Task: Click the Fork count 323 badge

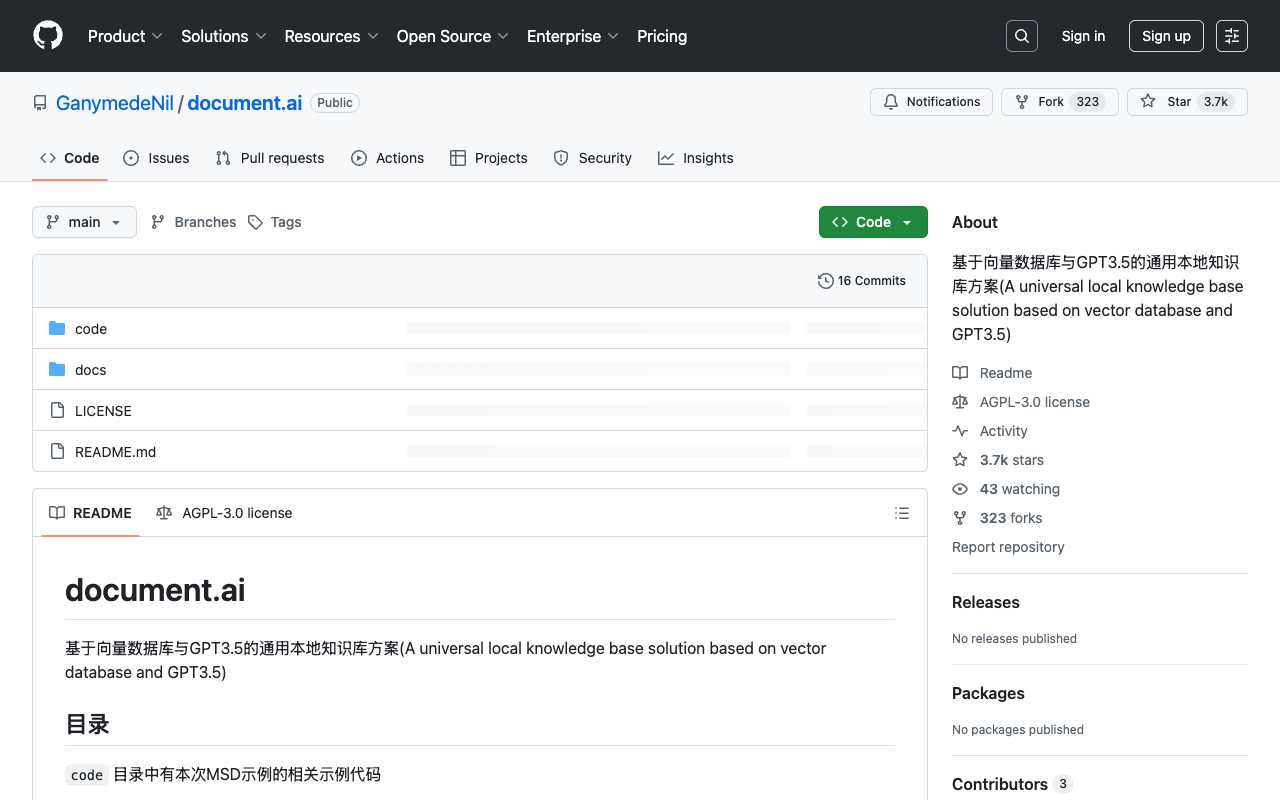Action: pos(1088,102)
